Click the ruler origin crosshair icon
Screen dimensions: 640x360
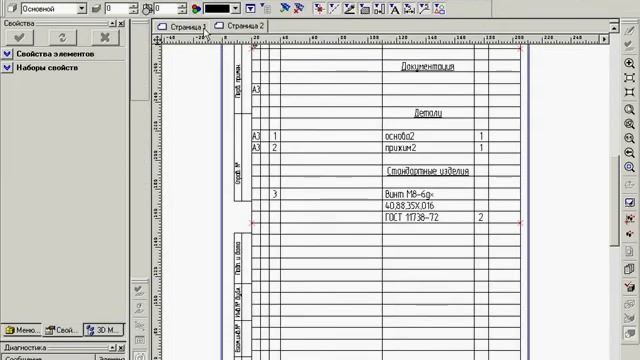pyautogui.click(x=157, y=39)
